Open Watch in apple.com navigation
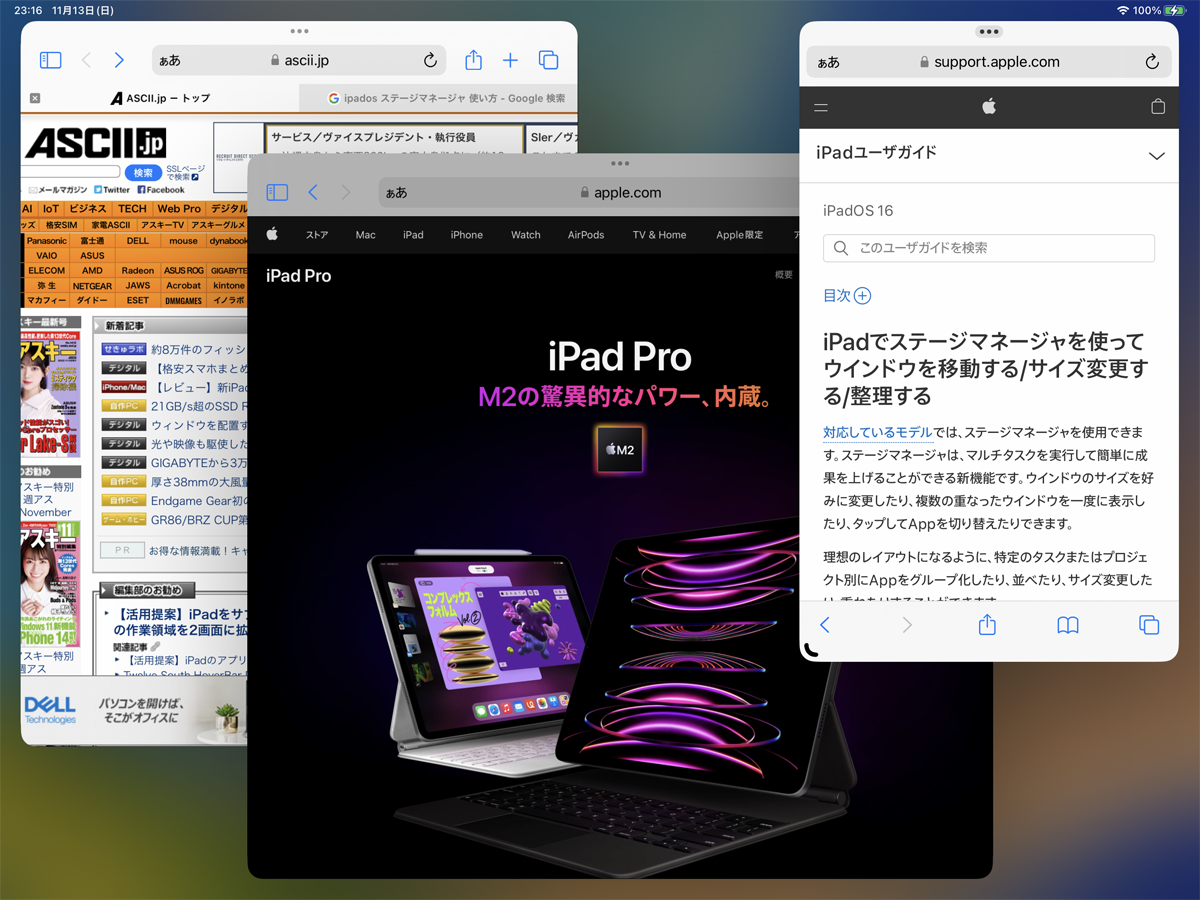The width and height of the screenshot is (1200, 900). 526,235
